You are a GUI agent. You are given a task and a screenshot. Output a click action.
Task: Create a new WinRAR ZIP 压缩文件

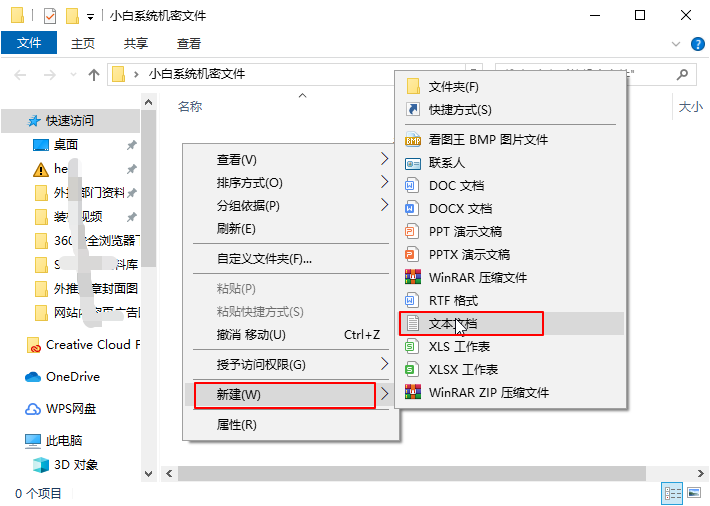511,392
